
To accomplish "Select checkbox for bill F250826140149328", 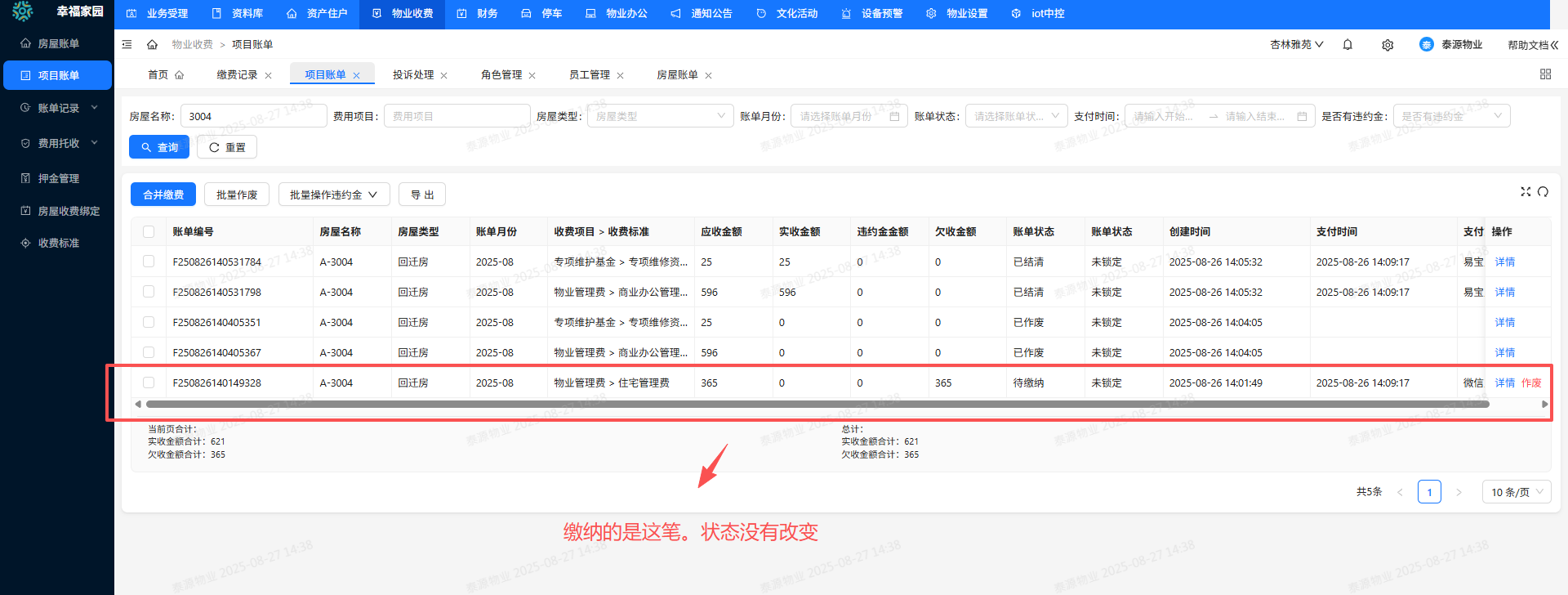I will 149,382.
